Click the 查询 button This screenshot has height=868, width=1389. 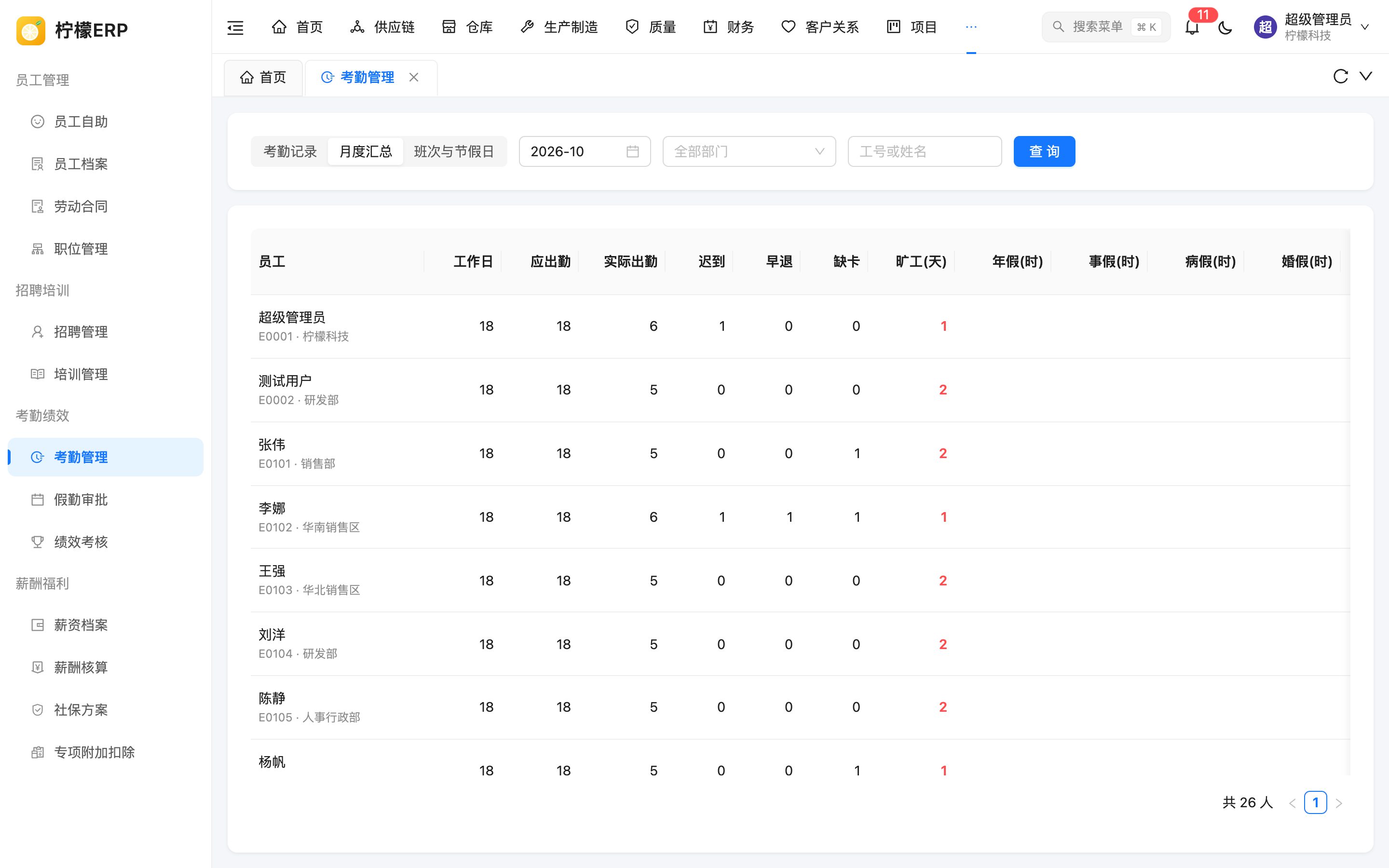click(x=1044, y=151)
